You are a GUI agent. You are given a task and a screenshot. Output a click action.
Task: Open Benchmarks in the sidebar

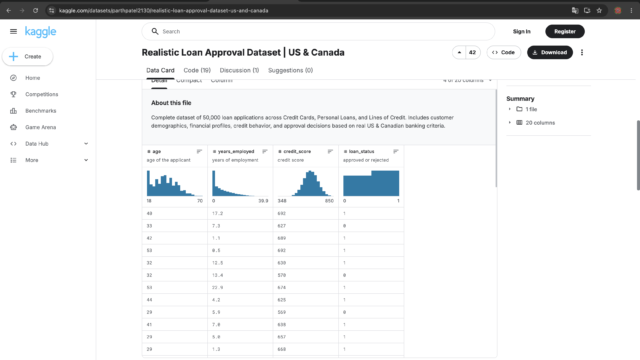tap(41, 111)
